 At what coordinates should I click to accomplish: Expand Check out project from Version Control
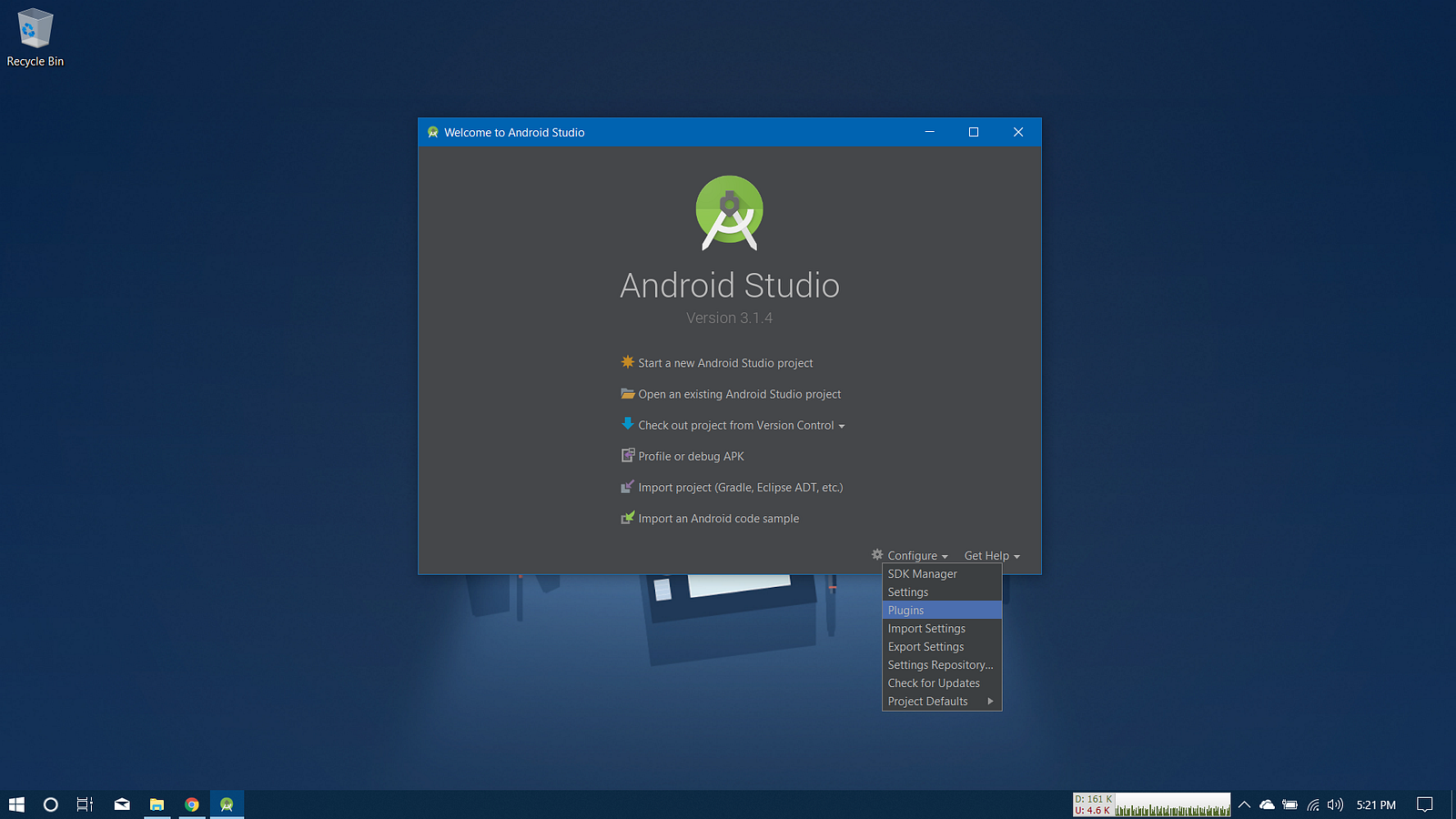point(742,425)
